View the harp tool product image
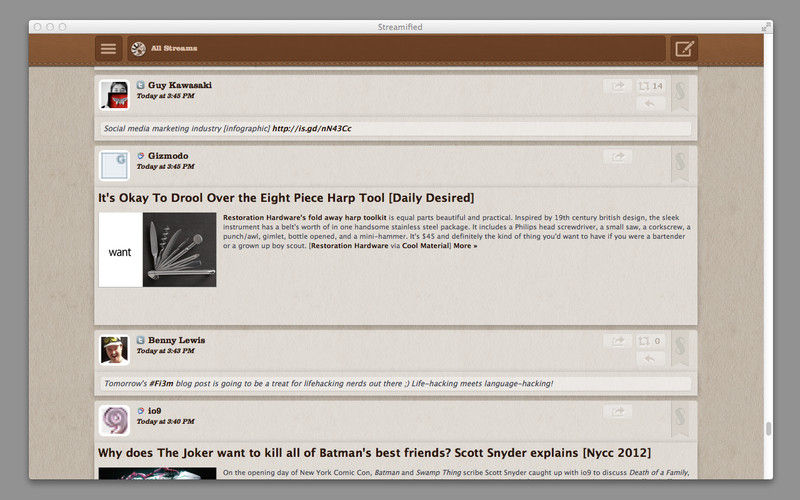 (158, 249)
